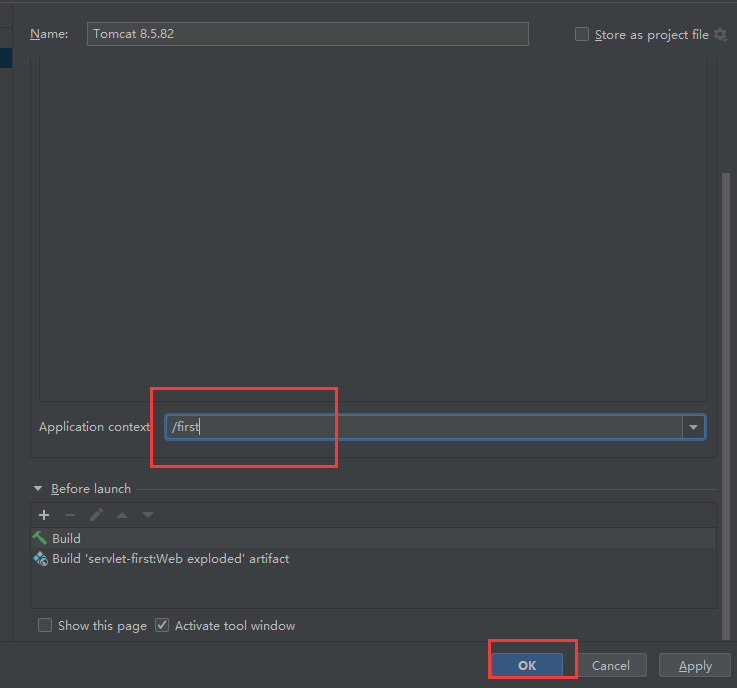The image size is (737, 688).
Task: Uncheck the Activate tool window checkbox
Action: (162, 625)
